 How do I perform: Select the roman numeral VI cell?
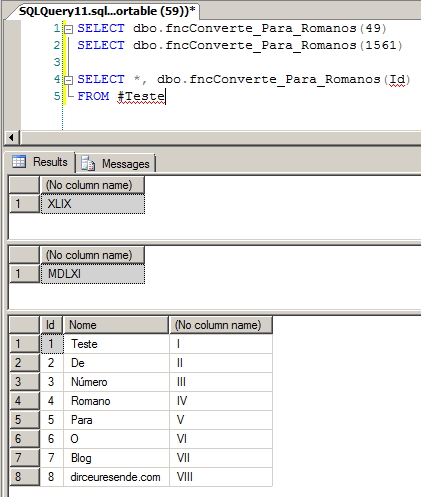(x=221, y=439)
